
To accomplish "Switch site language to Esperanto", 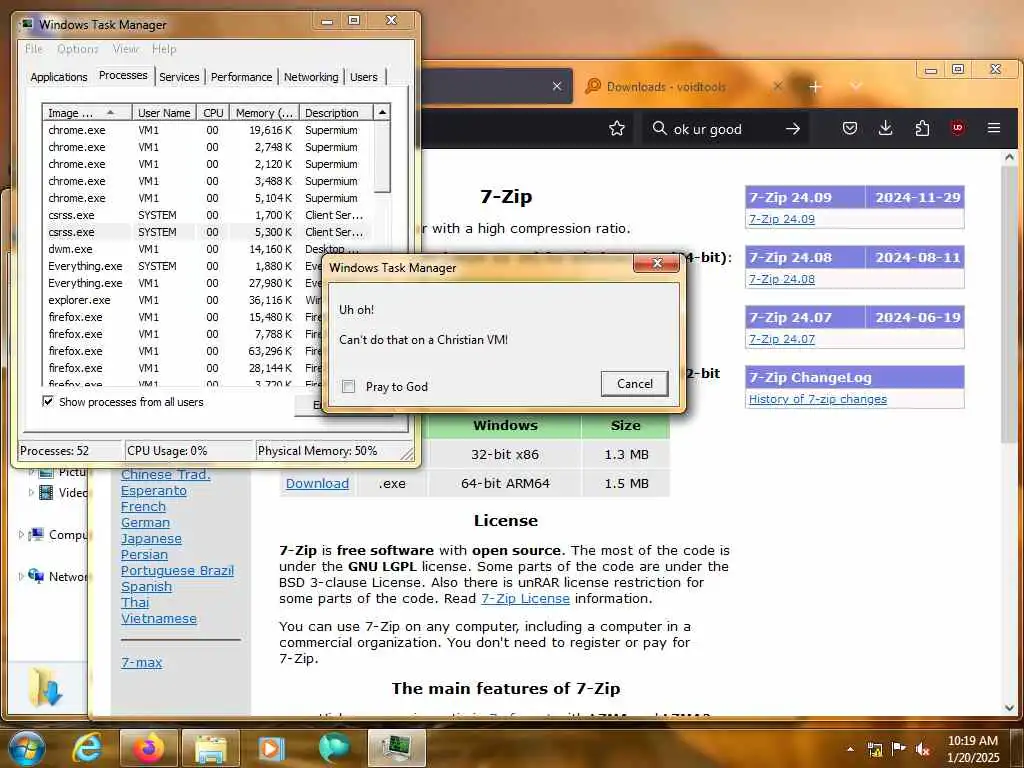I will click(x=153, y=490).
